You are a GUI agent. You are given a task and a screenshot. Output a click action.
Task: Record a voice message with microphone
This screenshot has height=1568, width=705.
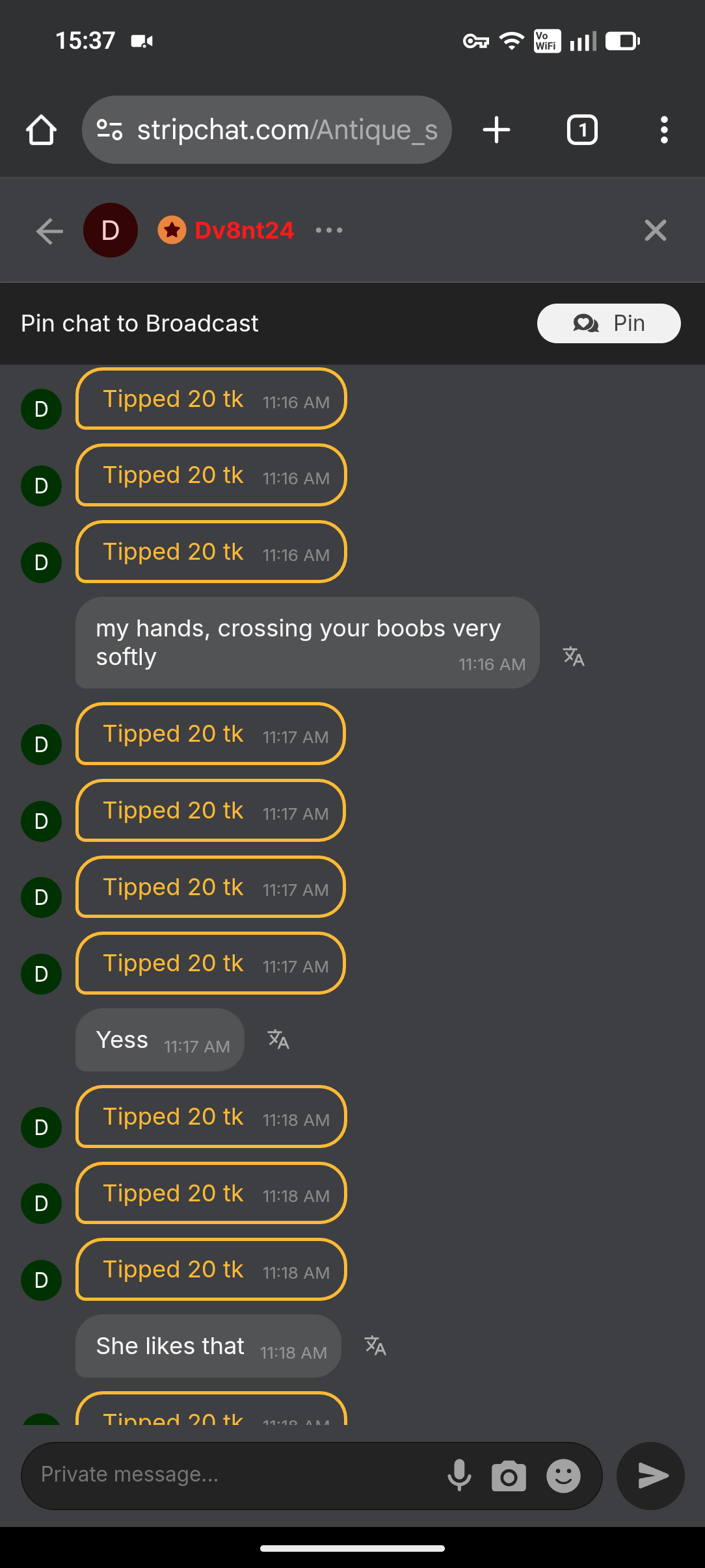459,1476
